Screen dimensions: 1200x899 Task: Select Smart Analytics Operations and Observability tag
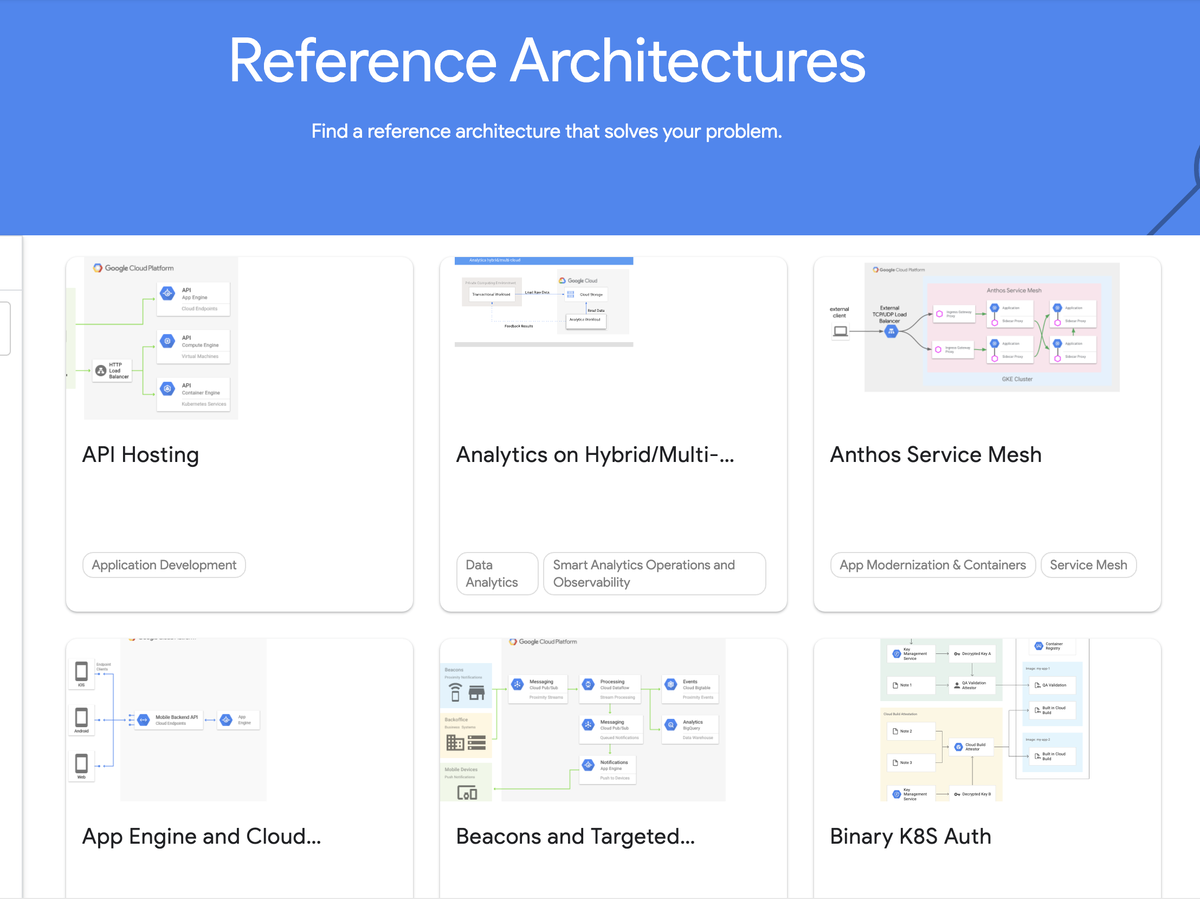coord(655,574)
